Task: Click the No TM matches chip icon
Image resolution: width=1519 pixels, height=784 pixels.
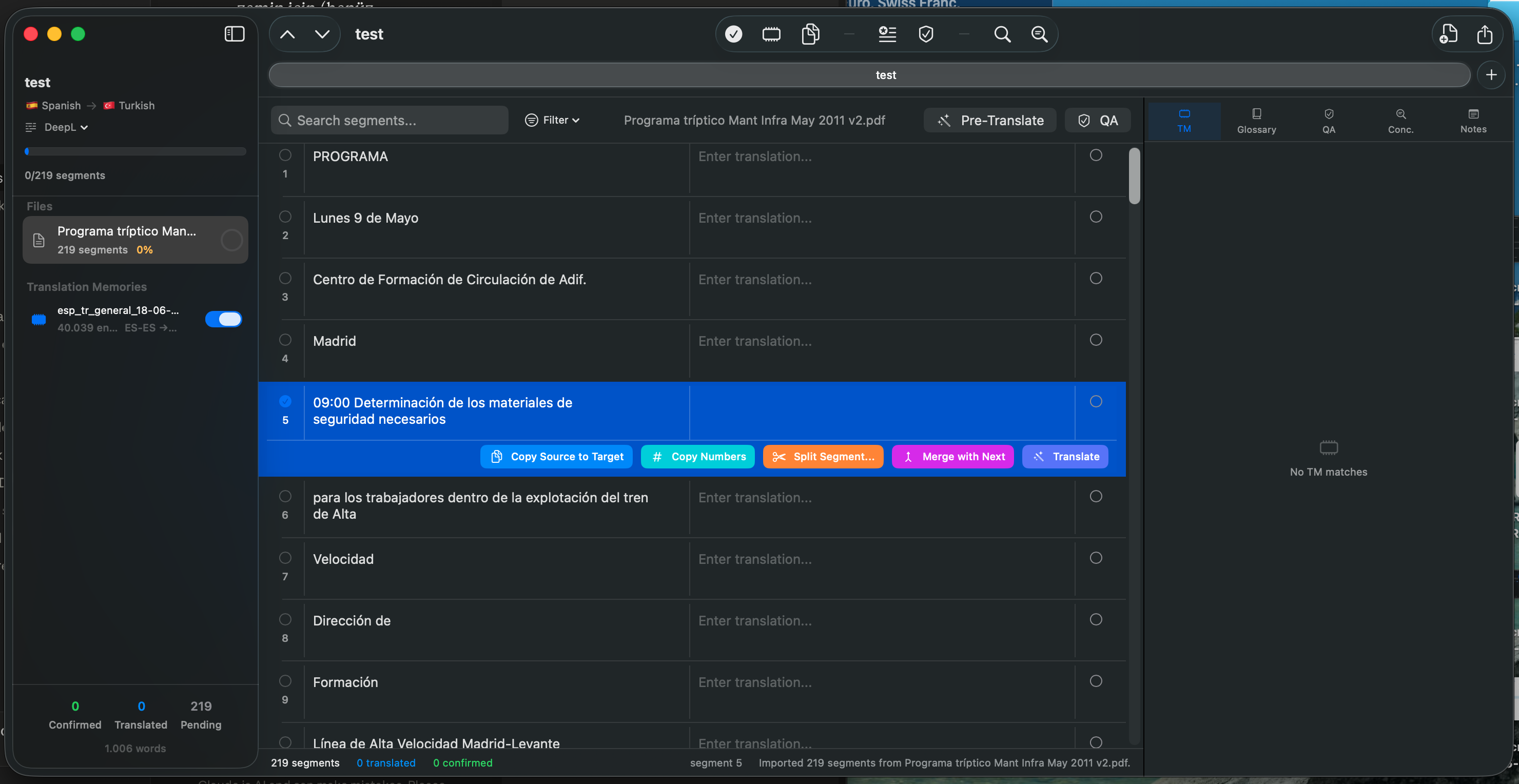Action: click(1328, 448)
